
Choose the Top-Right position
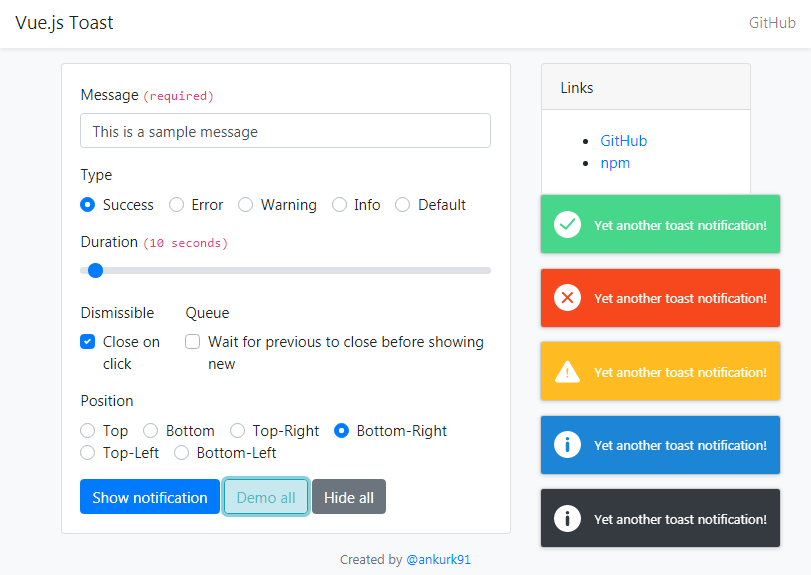coord(237,431)
